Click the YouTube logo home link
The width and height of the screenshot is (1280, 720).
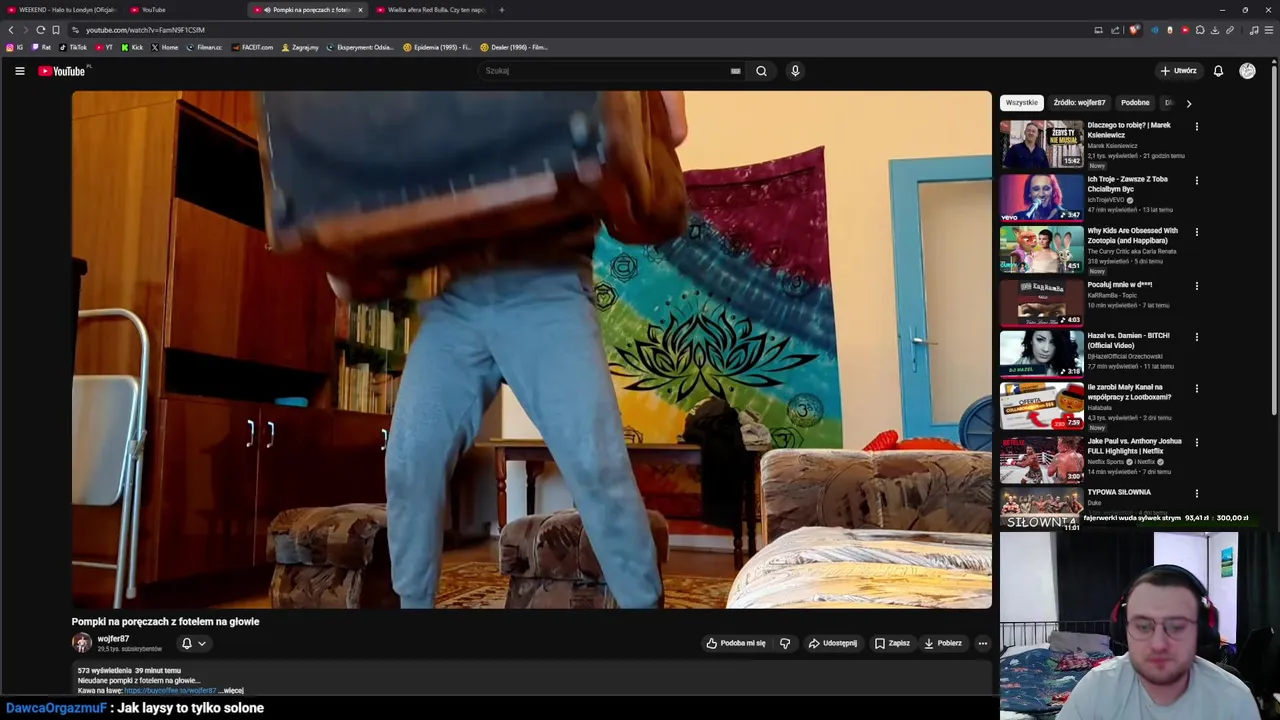coord(62,71)
